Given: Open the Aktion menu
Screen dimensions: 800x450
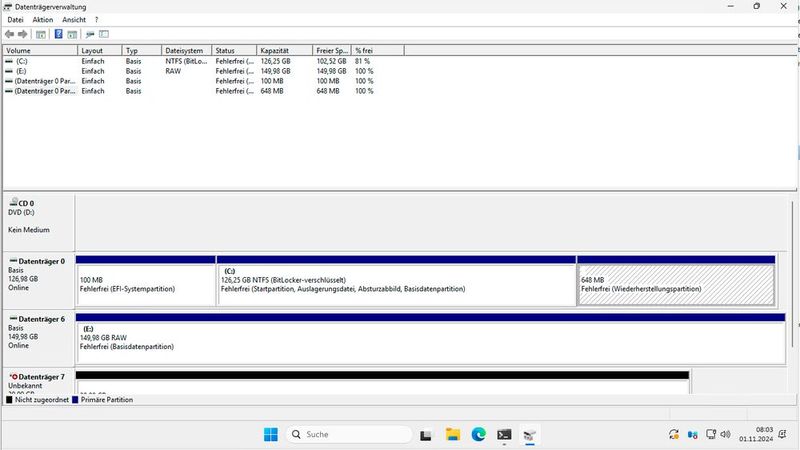Looking at the screenshot, I should 43,20.
